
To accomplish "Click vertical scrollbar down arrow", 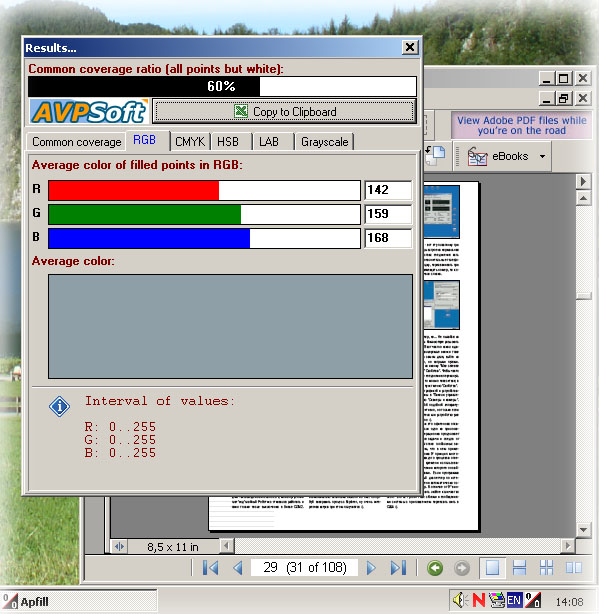I will [x=583, y=530].
